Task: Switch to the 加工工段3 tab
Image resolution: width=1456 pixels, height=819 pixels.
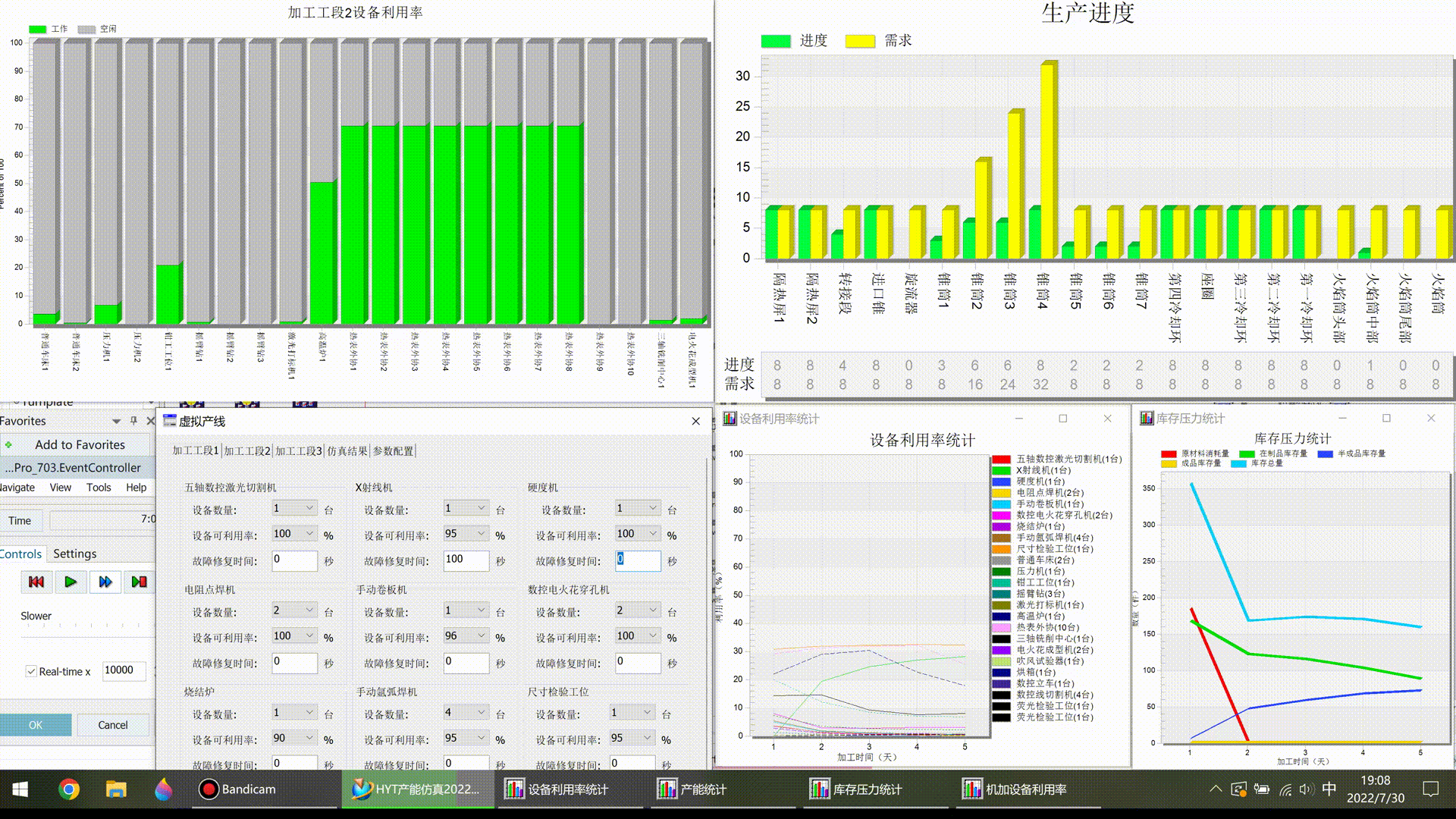Action: coord(298,450)
